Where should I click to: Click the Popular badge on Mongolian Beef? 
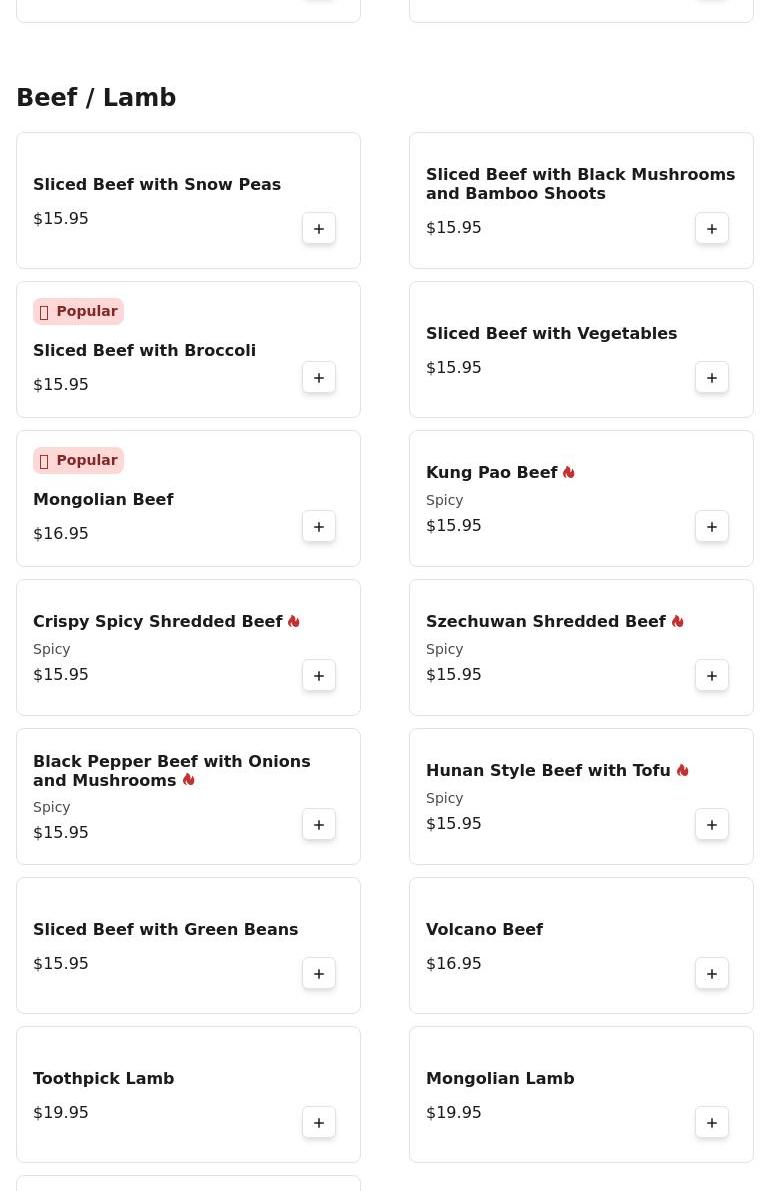pyautogui.click(x=78, y=460)
